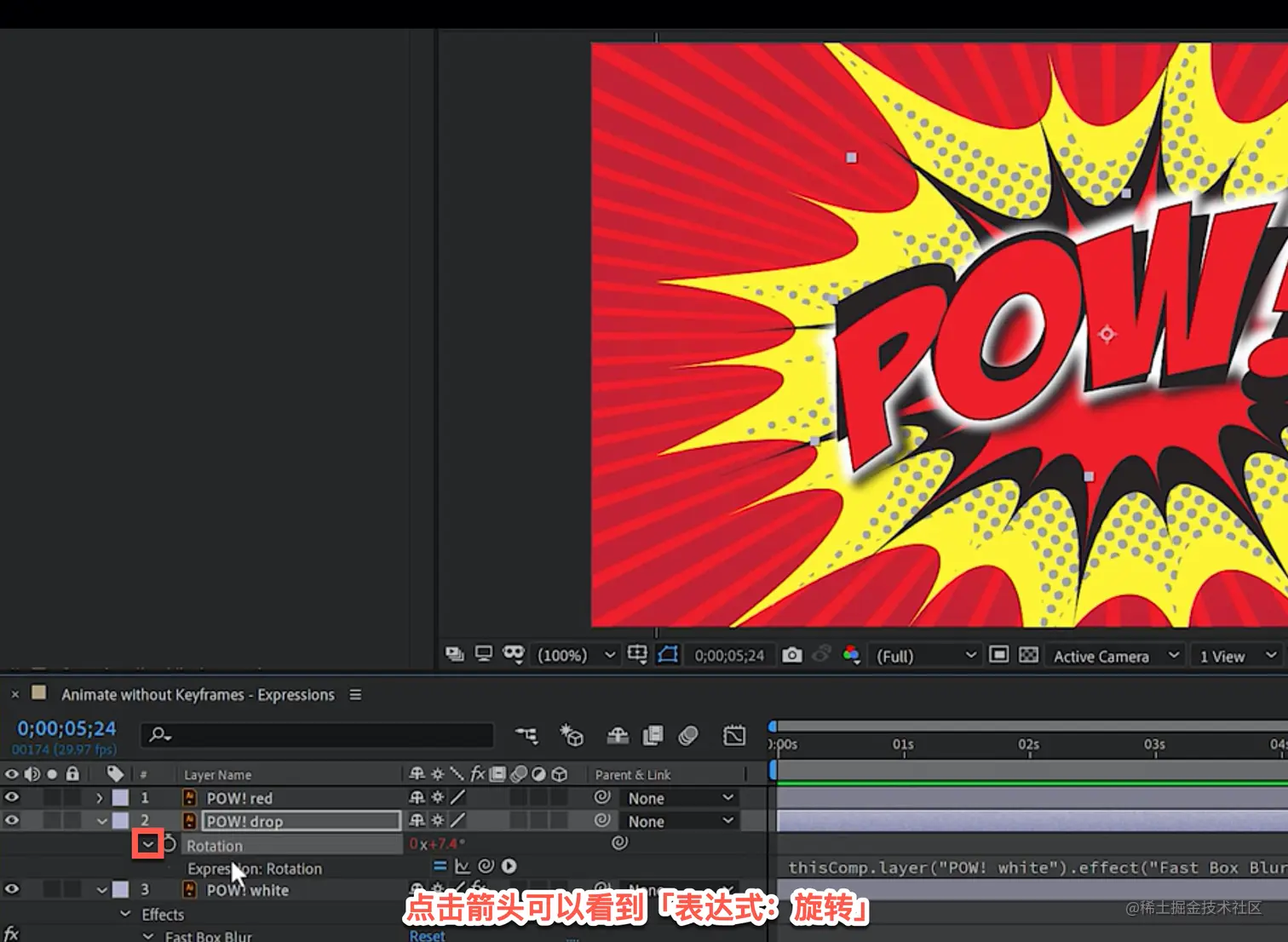Click the Expression Language menu play button
This screenshot has height=942, width=1288.
[509, 866]
